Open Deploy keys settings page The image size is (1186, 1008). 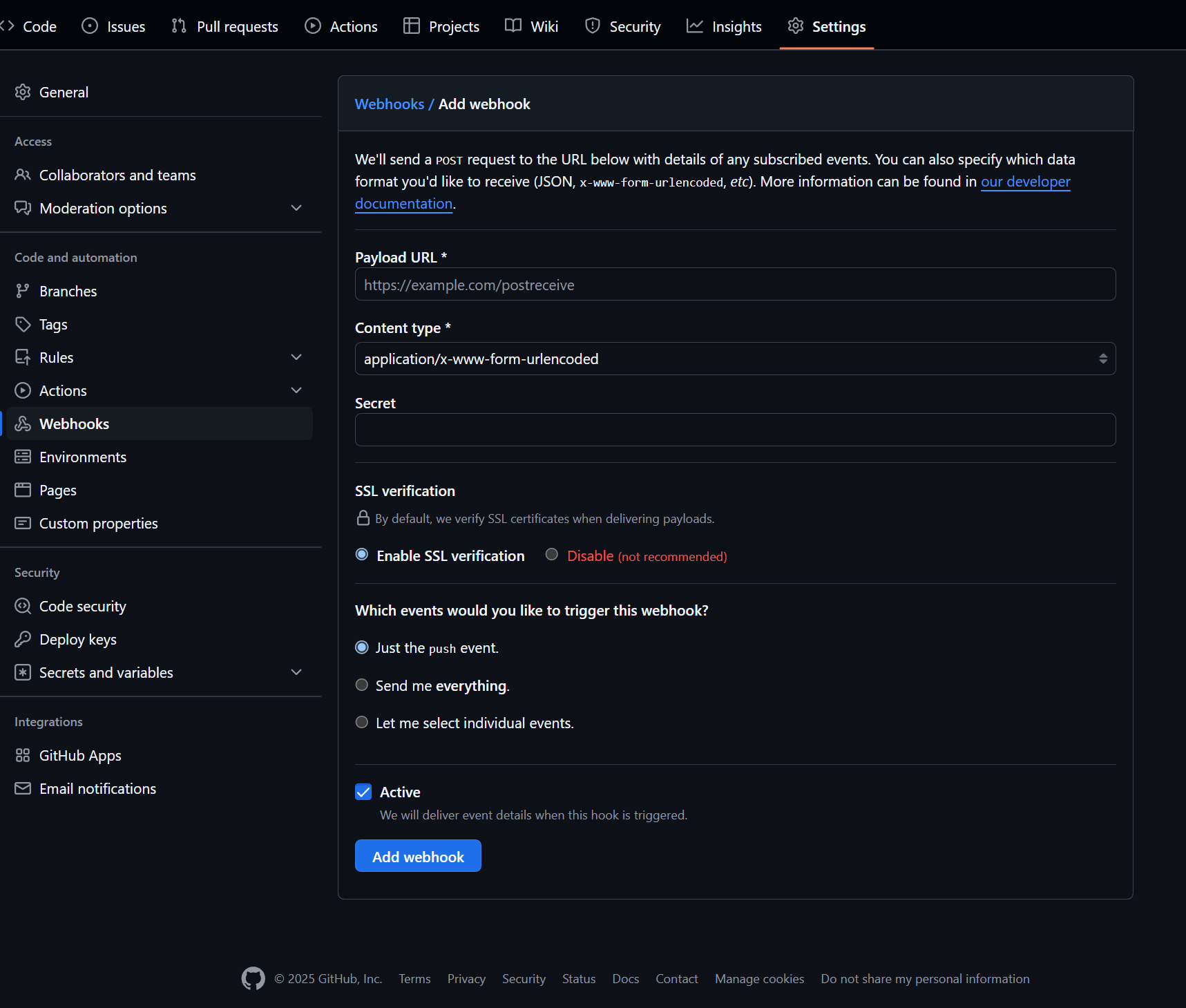tap(160, 639)
